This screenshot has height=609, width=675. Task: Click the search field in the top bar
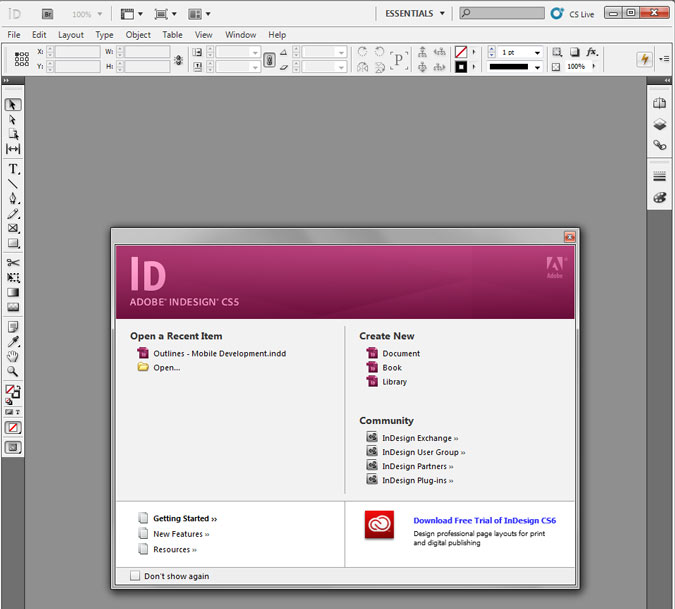pyautogui.click(x=502, y=14)
